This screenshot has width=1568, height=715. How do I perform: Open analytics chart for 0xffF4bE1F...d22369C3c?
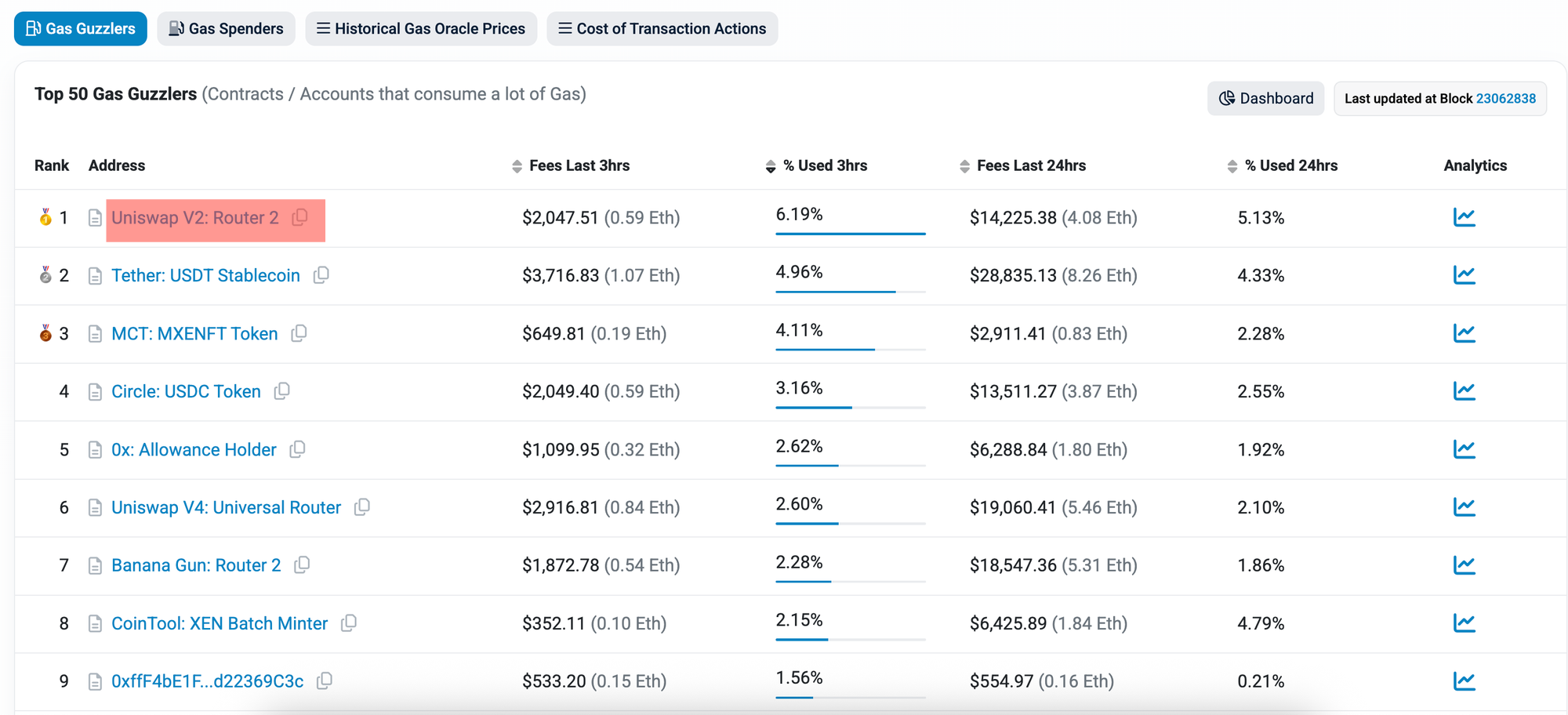[1464, 681]
